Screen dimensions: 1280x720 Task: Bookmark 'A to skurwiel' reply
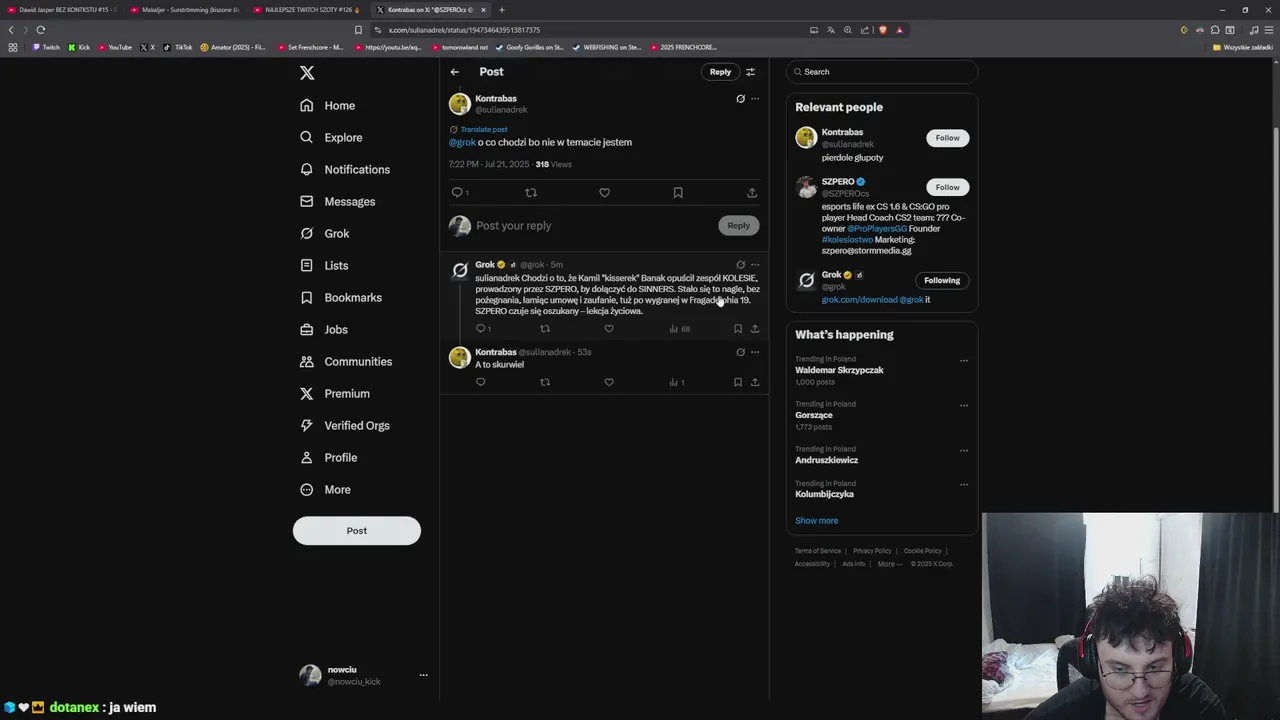point(738,382)
